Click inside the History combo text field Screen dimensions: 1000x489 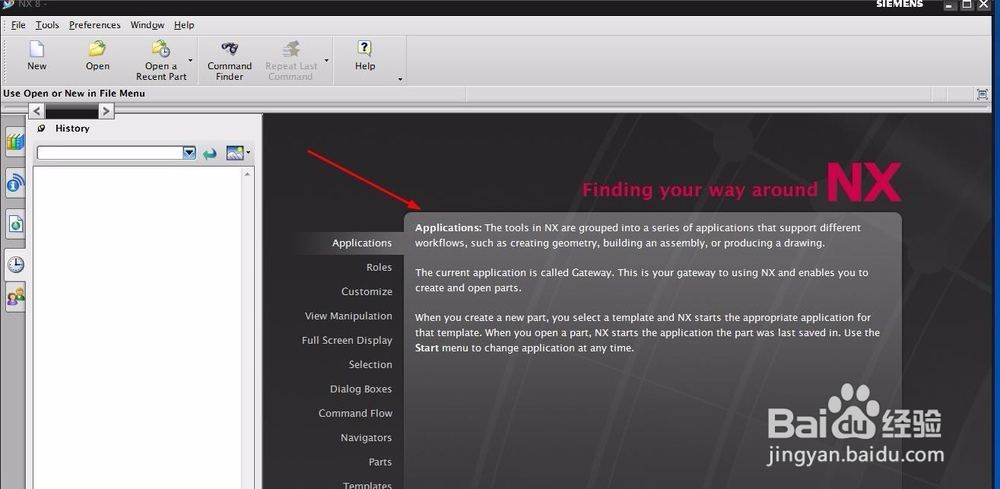tap(110, 153)
